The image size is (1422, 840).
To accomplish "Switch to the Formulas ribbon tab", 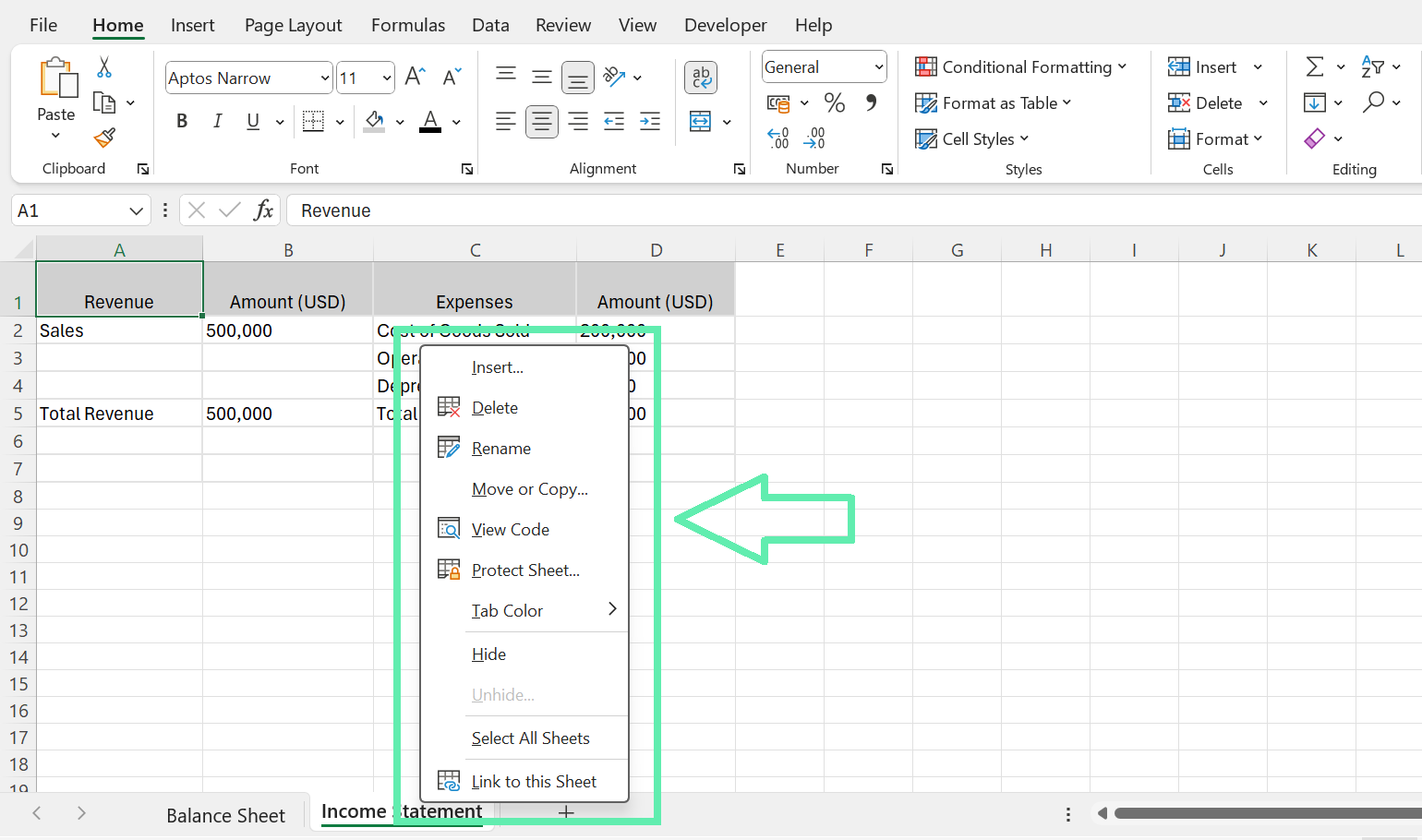I will point(408,25).
